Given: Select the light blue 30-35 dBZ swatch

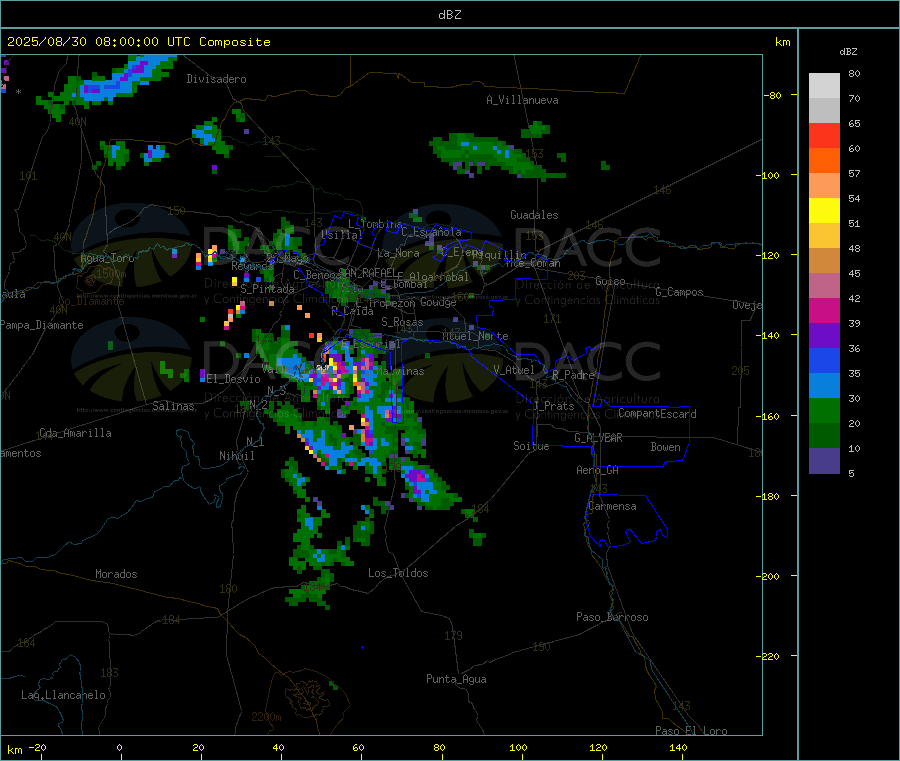Looking at the screenshot, I should [824, 386].
